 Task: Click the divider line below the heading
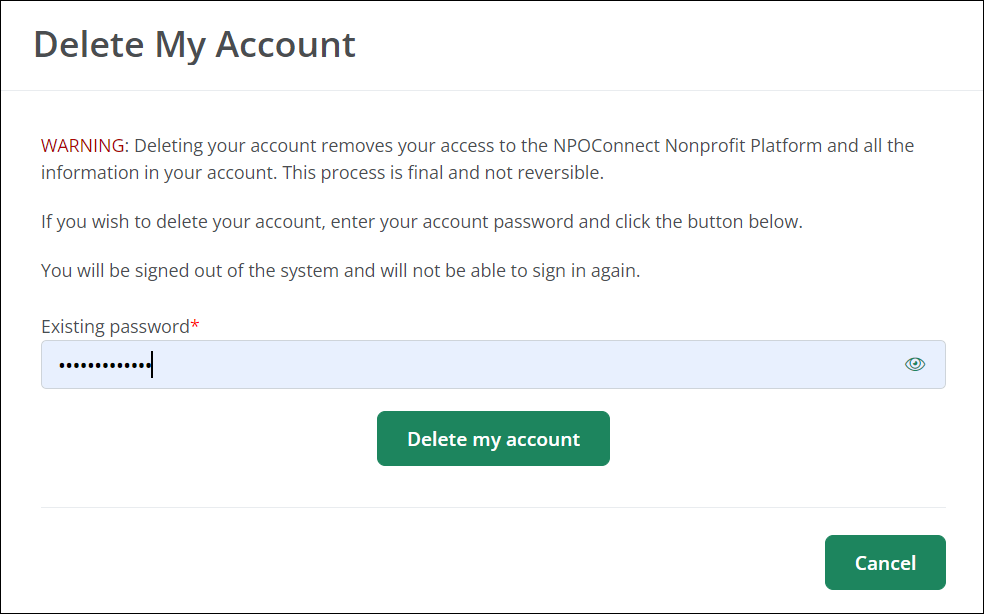(492, 91)
